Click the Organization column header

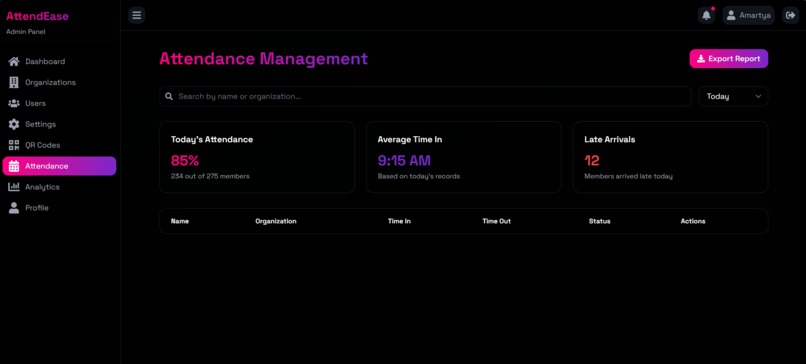(x=276, y=221)
